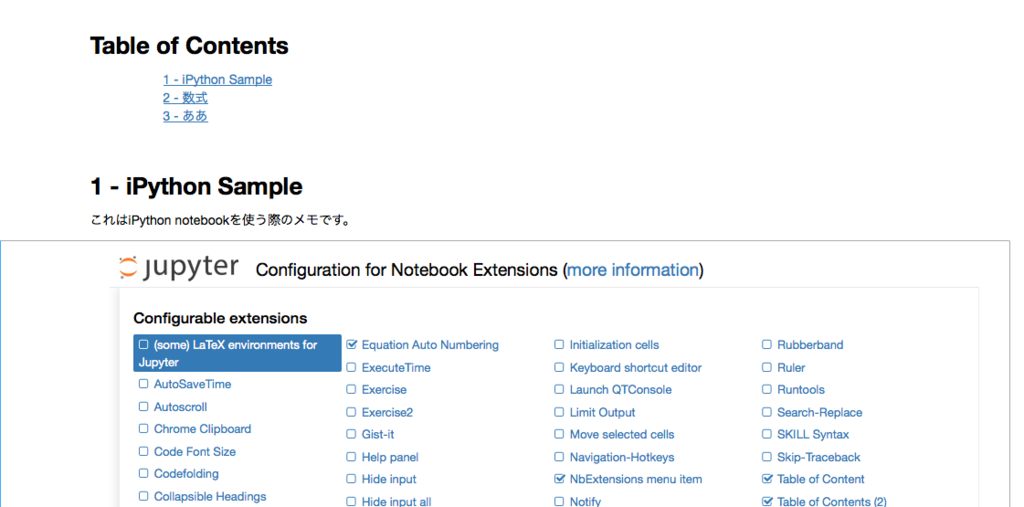Enable the Codefolding checkbox
This screenshot has height=507, width=1024.
(143, 473)
